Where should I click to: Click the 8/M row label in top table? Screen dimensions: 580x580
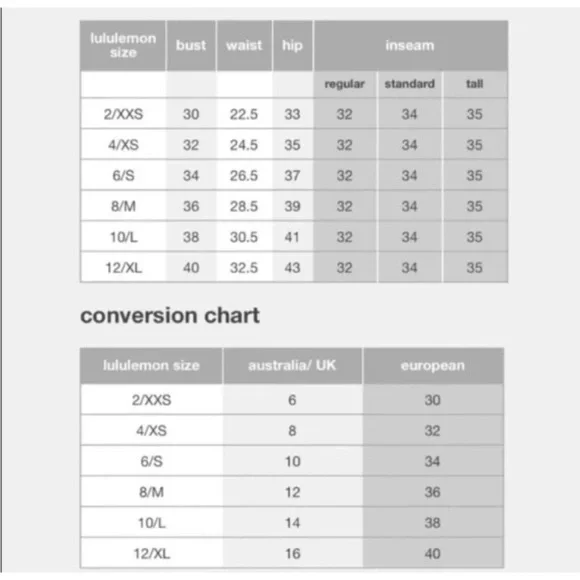[x=123, y=206]
